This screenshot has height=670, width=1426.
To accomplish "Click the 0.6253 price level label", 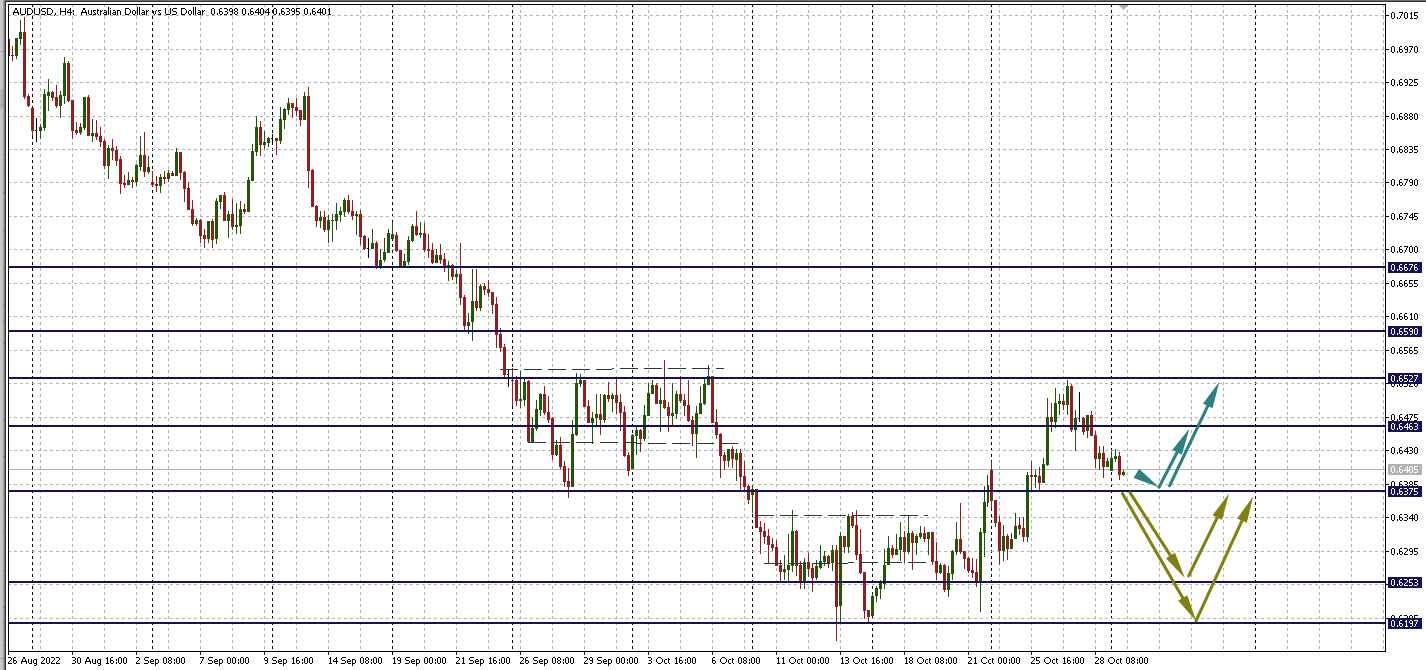I will click(1403, 582).
